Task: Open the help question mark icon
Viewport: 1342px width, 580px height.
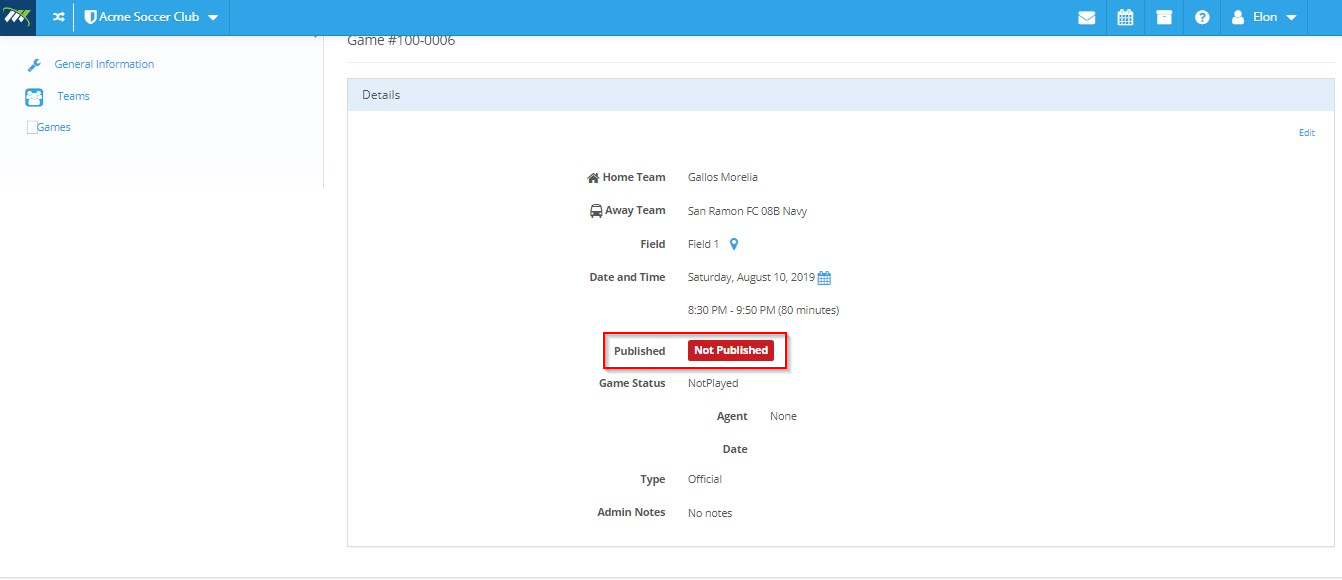Action: click(1202, 17)
